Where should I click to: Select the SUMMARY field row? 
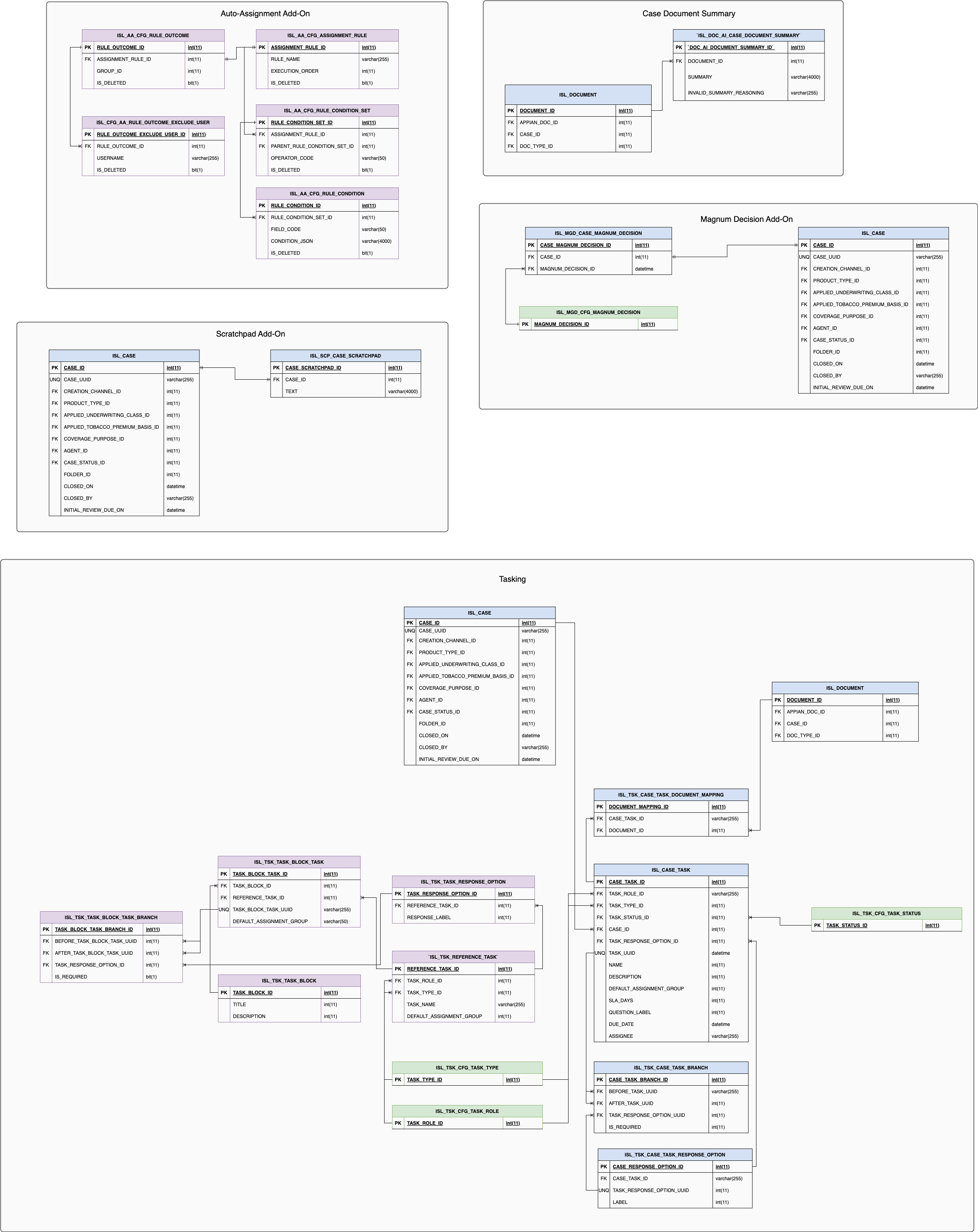click(x=749, y=77)
